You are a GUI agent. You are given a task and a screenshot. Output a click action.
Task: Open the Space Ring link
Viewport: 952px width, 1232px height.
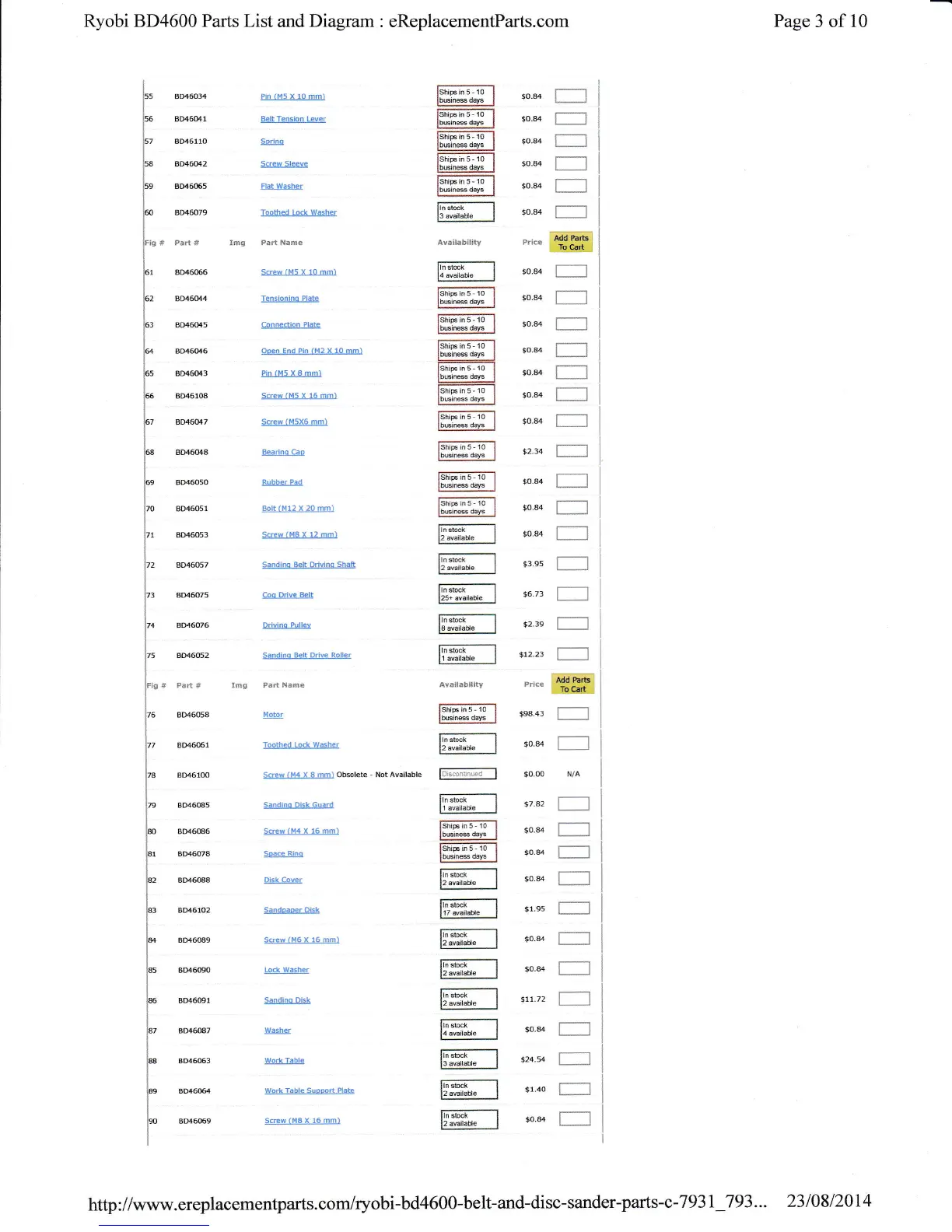[x=284, y=854]
